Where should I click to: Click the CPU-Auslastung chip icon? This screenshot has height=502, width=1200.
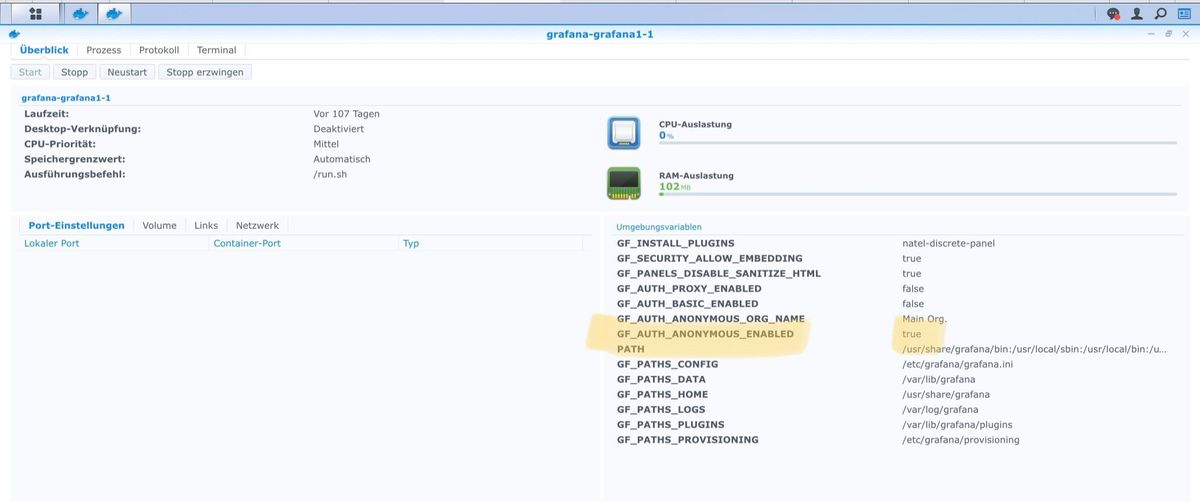pos(623,132)
